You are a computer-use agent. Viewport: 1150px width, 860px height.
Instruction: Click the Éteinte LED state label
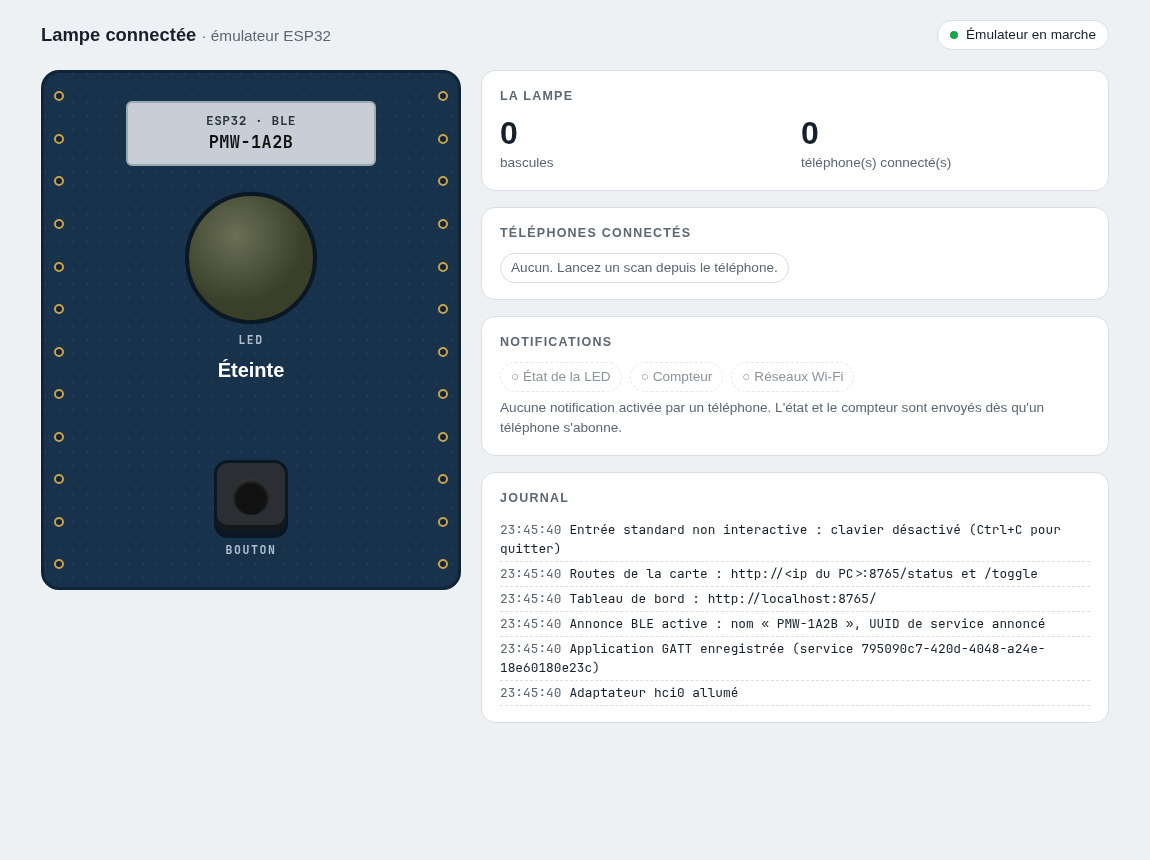click(251, 370)
